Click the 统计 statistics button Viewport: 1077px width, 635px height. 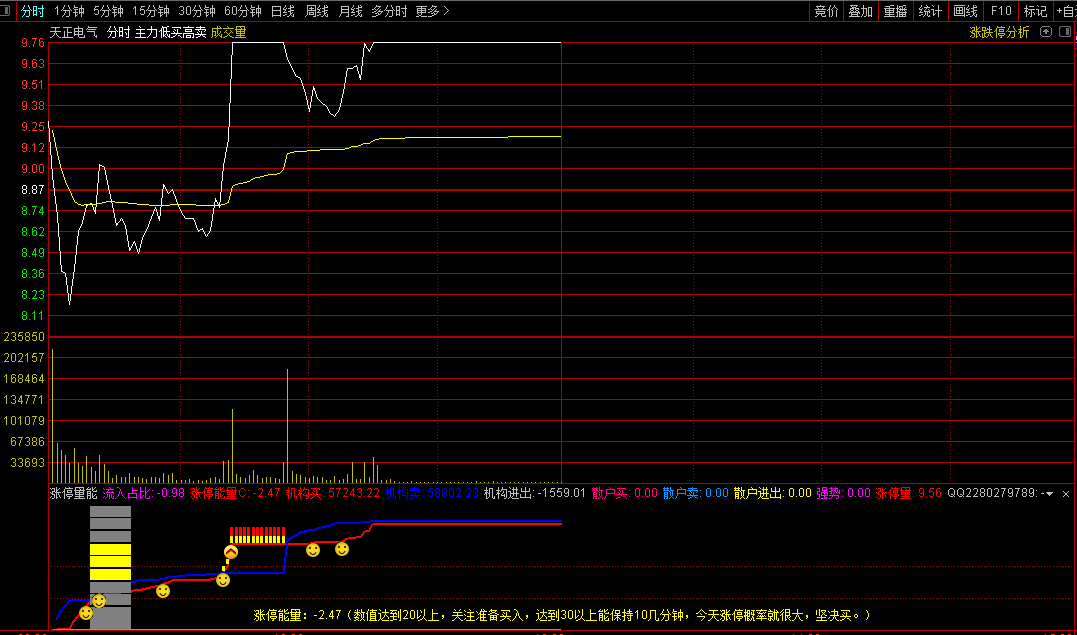pyautogui.click(x=931, y=11)
